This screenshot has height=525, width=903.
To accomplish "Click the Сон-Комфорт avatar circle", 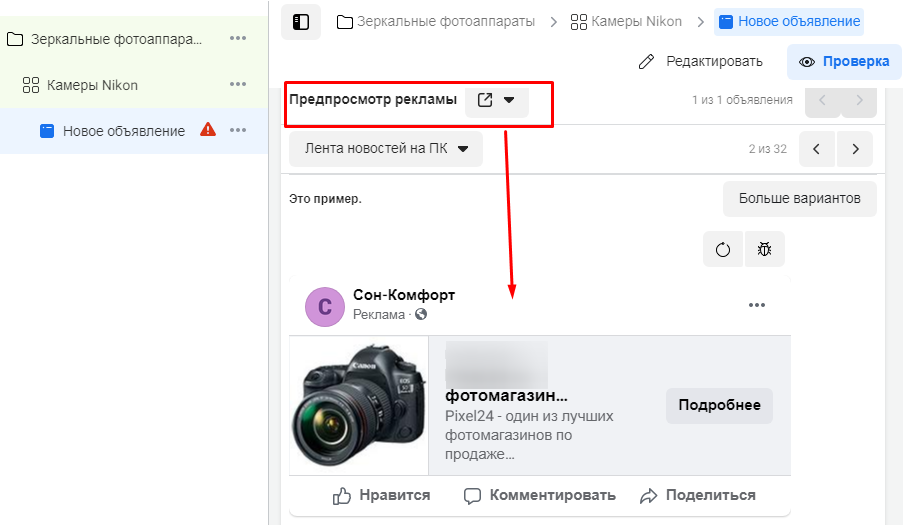I will click(325, 307).
